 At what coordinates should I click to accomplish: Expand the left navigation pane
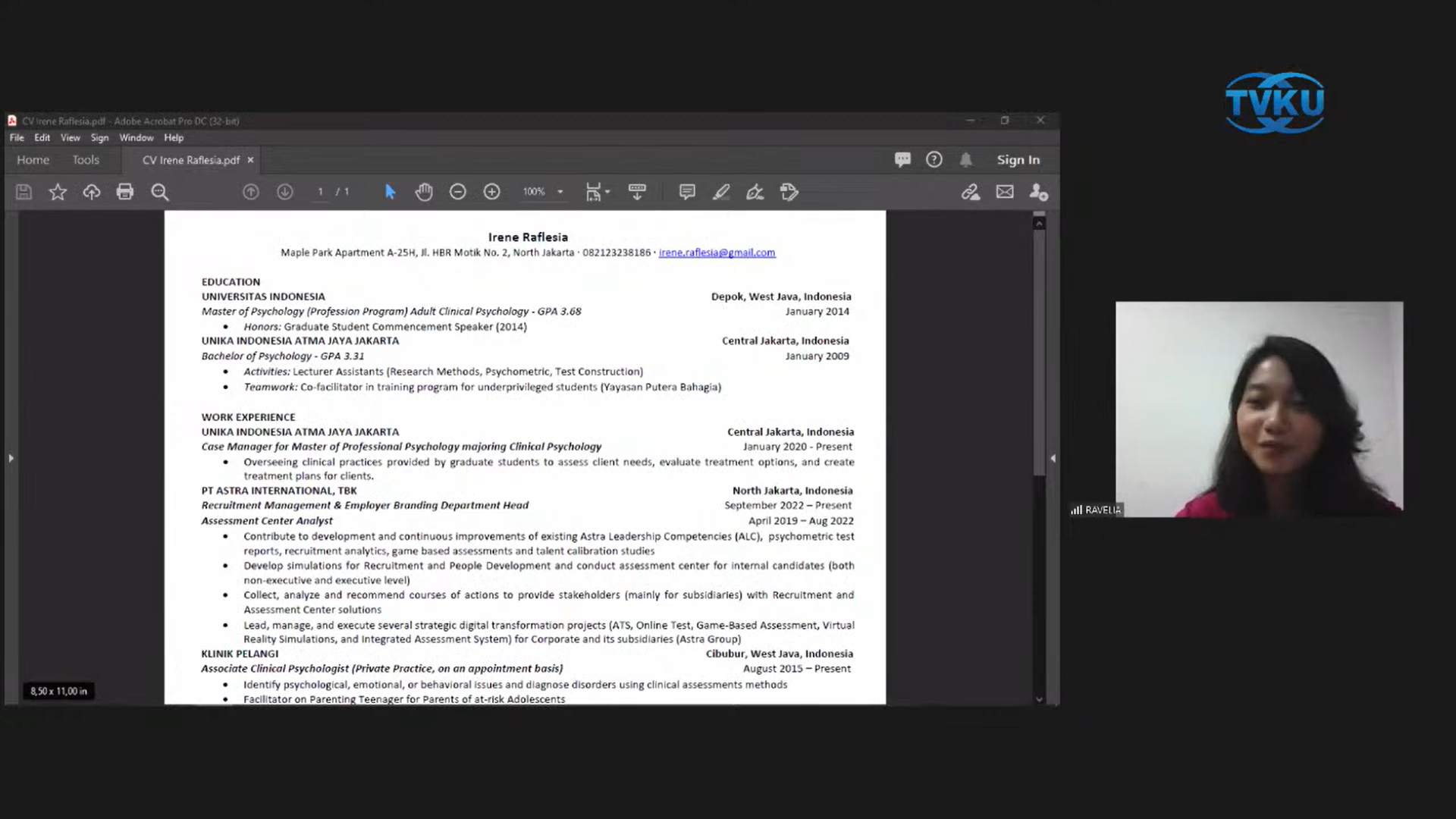pyautogui.click(x=11, y=458)
